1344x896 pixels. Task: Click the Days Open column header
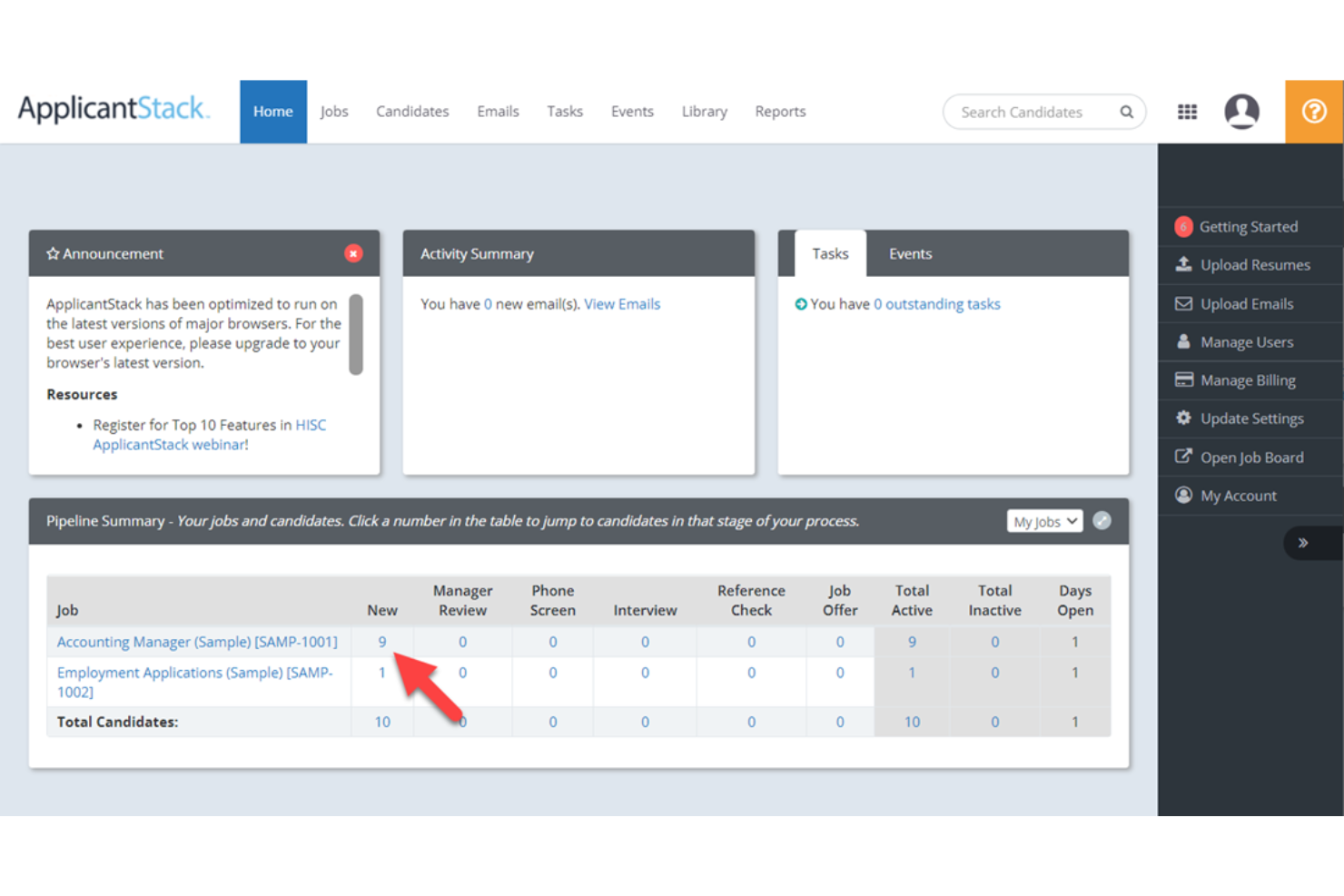pos(1075,600)
